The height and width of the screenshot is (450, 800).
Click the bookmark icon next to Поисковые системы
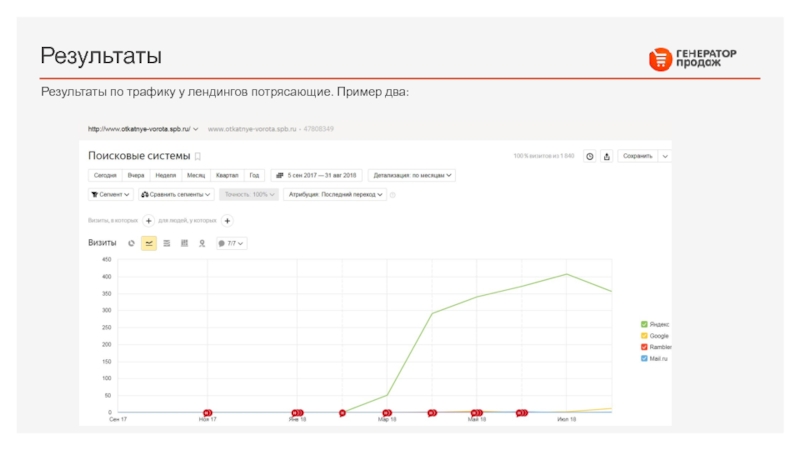click(x=198, y=156)
